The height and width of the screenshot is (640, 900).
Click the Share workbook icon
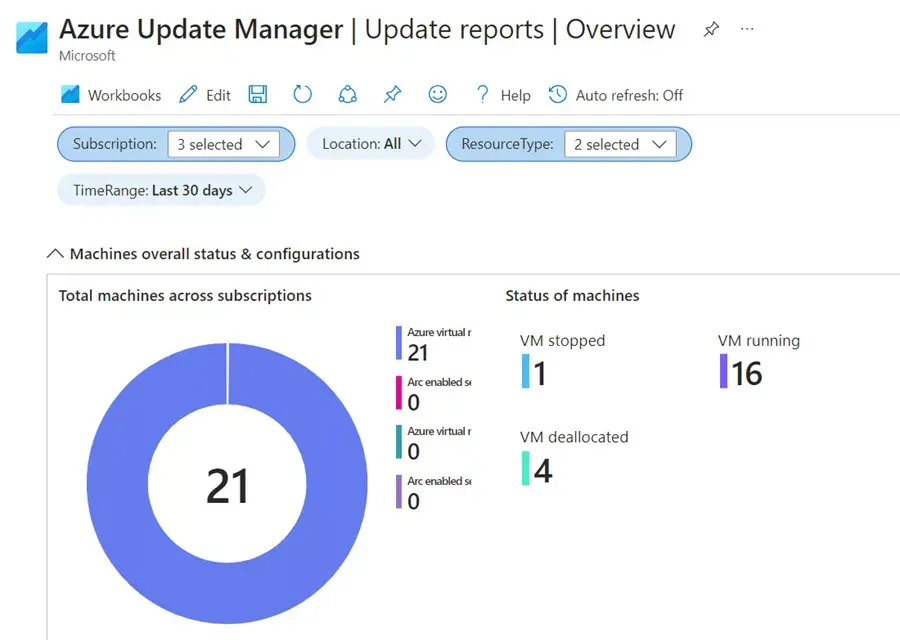(x=347, y=94)
